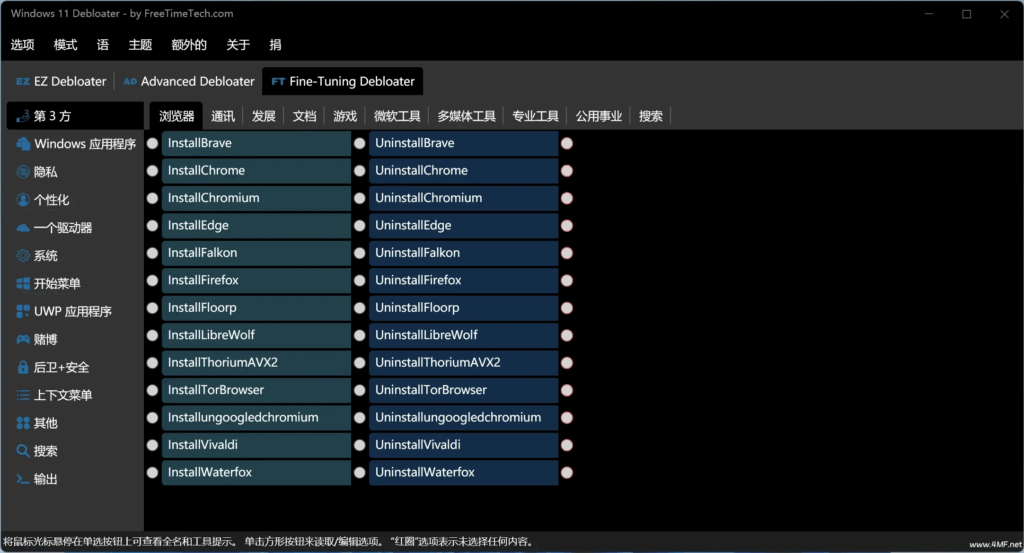1024x553 pixels.
Task: Click the 系统 gear icon in sidebar
Action: (x=23, y=256)
